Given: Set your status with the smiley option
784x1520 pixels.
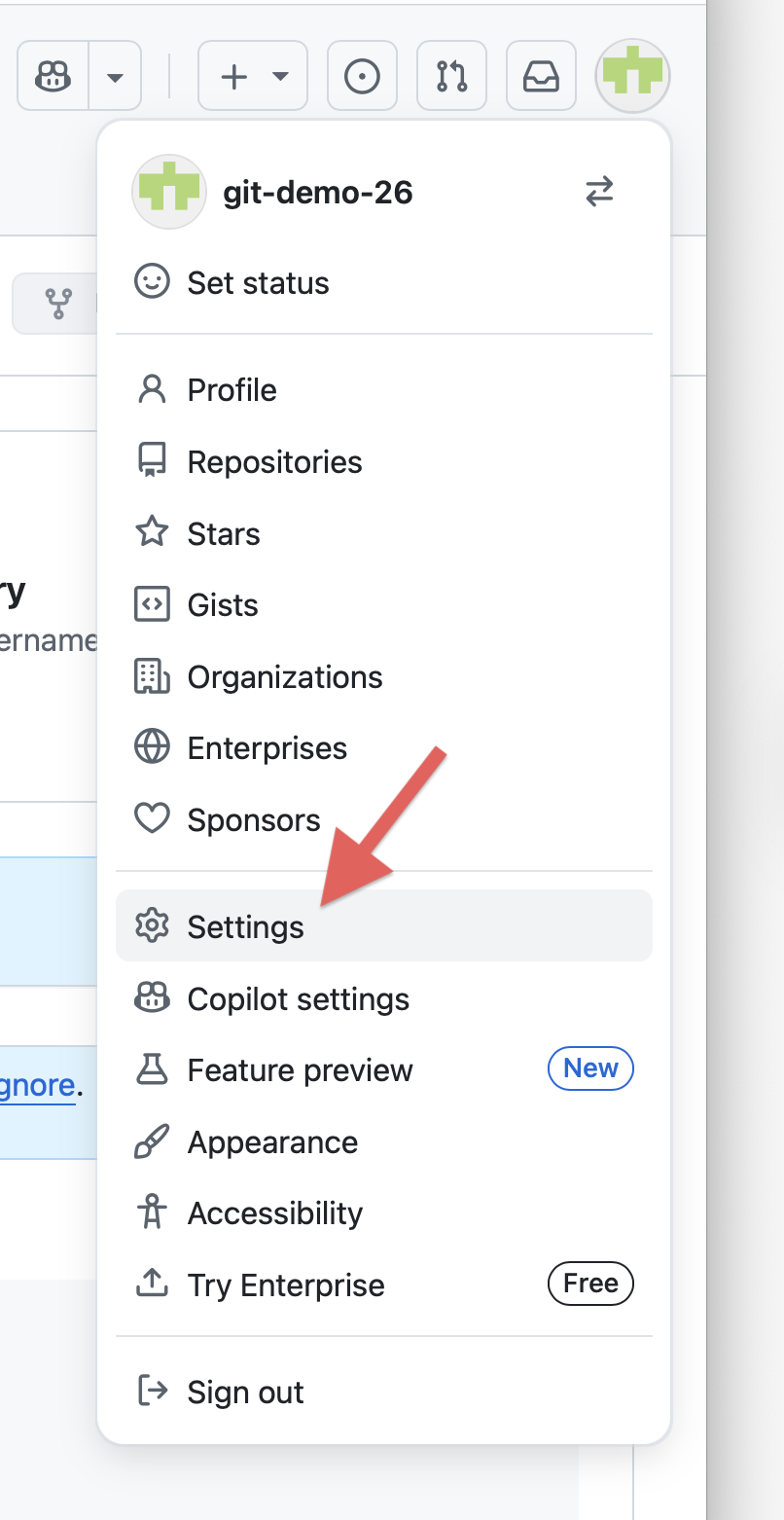Looking at the screenshot, I should click(258, 282).
